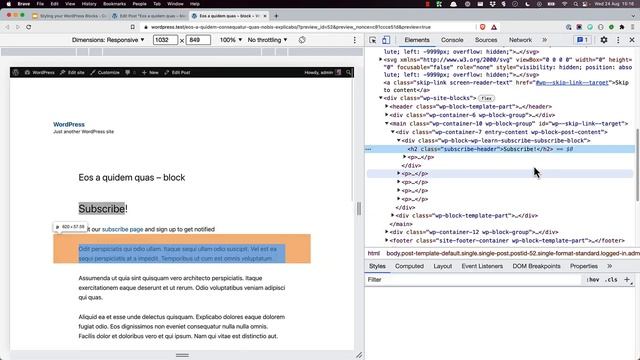Click Brave Shields icon in address bar

click(x=482, y=27)
